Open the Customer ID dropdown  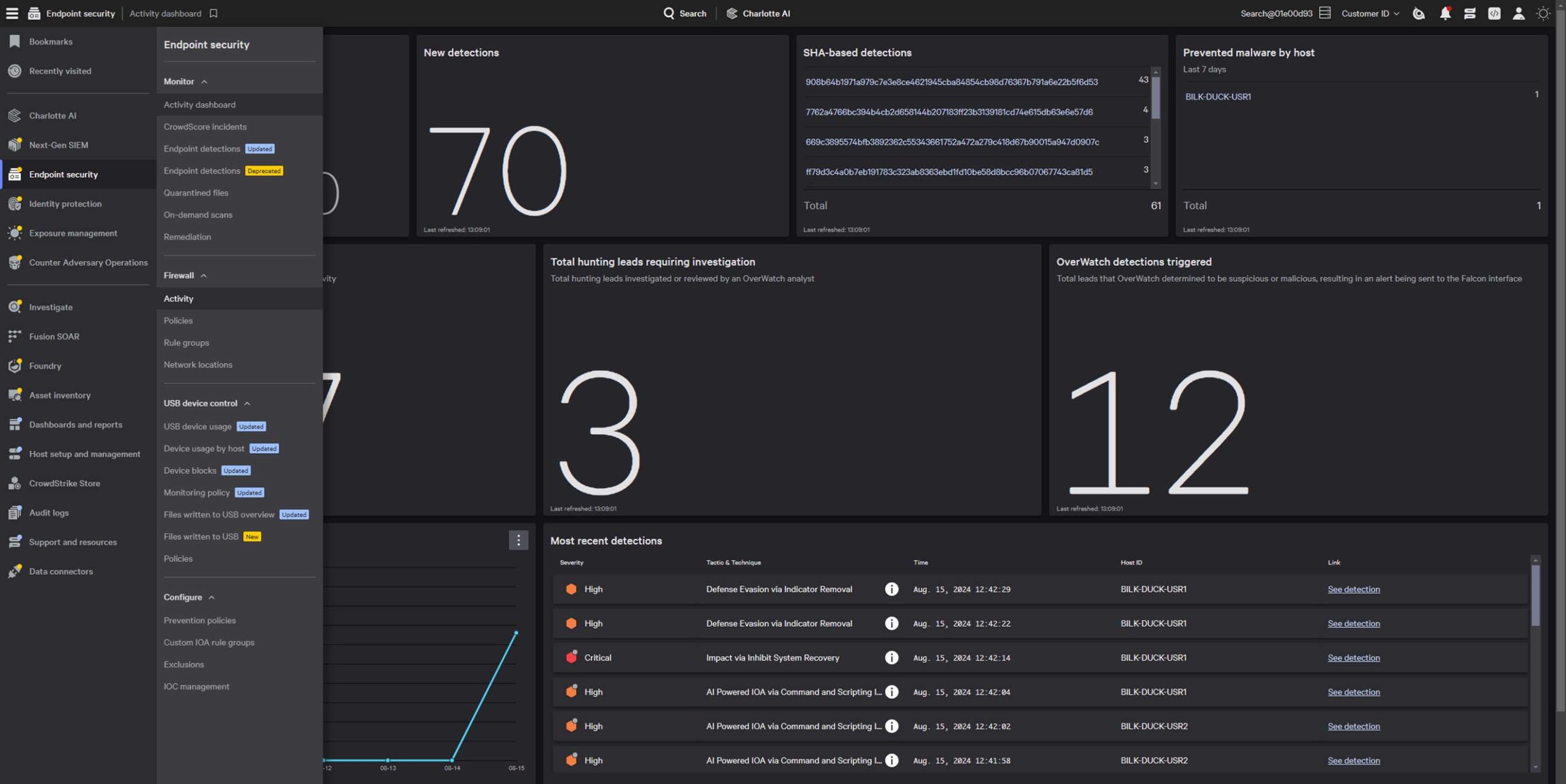pos(1370,13)
